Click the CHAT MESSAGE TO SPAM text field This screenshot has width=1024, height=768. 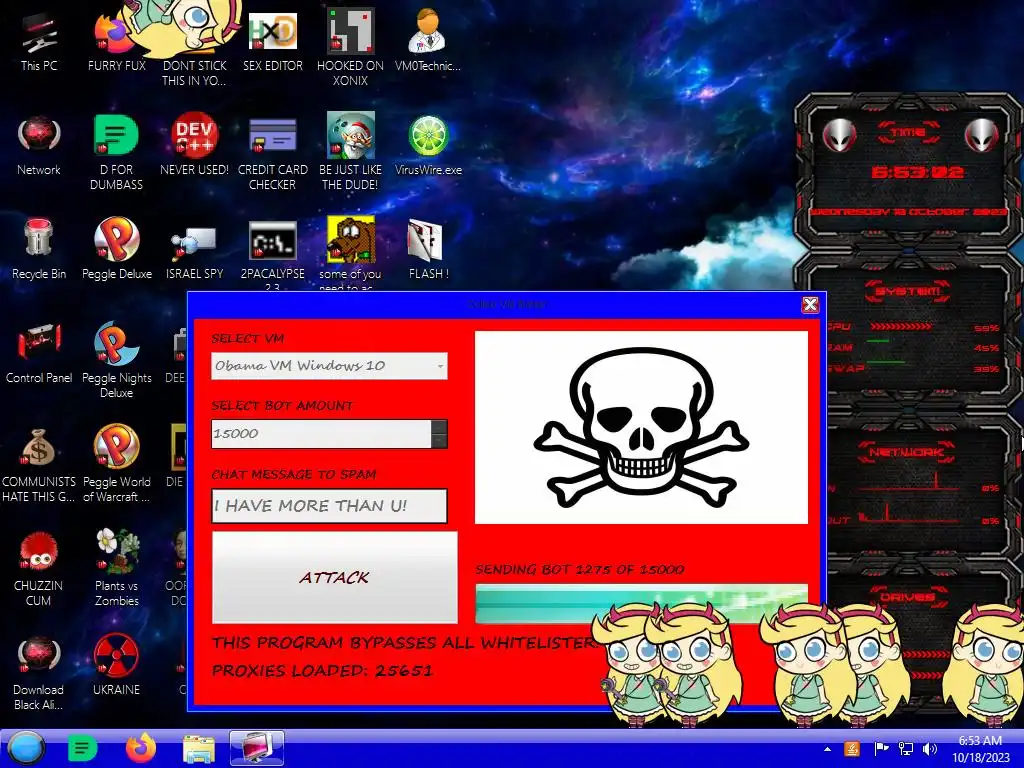click(x=329, y=506)
